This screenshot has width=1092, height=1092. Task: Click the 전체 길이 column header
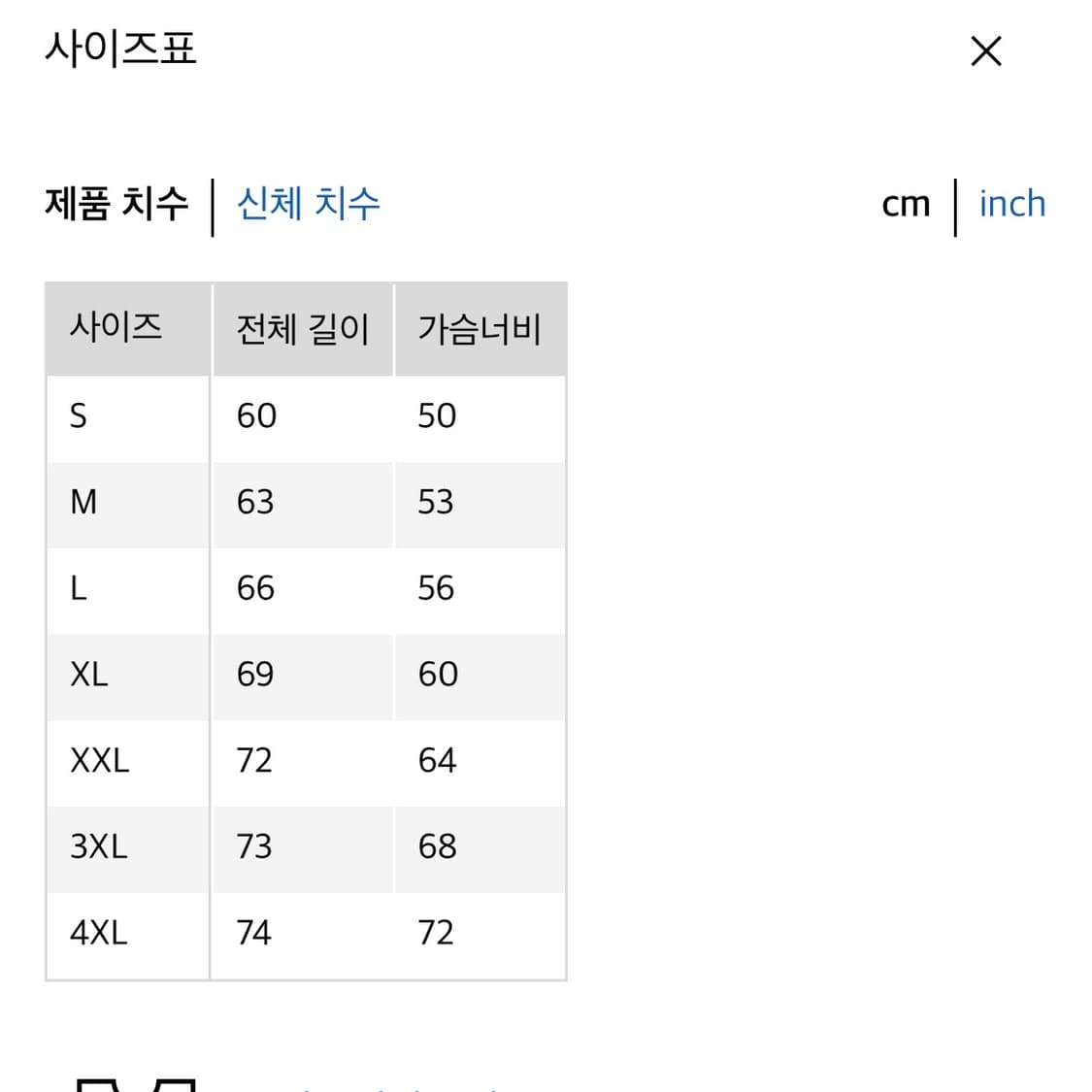point(301,329)
